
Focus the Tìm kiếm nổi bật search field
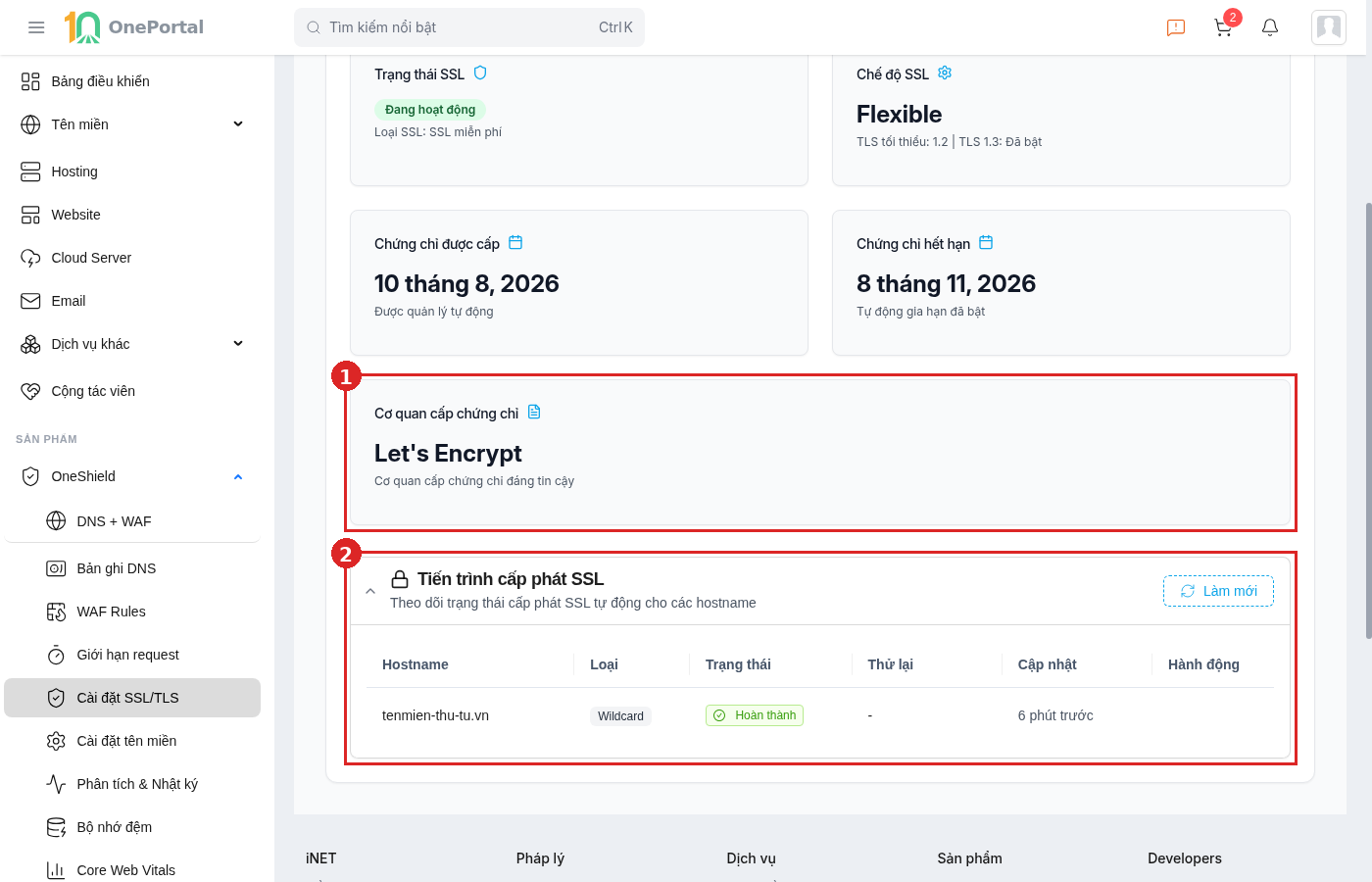469,27
